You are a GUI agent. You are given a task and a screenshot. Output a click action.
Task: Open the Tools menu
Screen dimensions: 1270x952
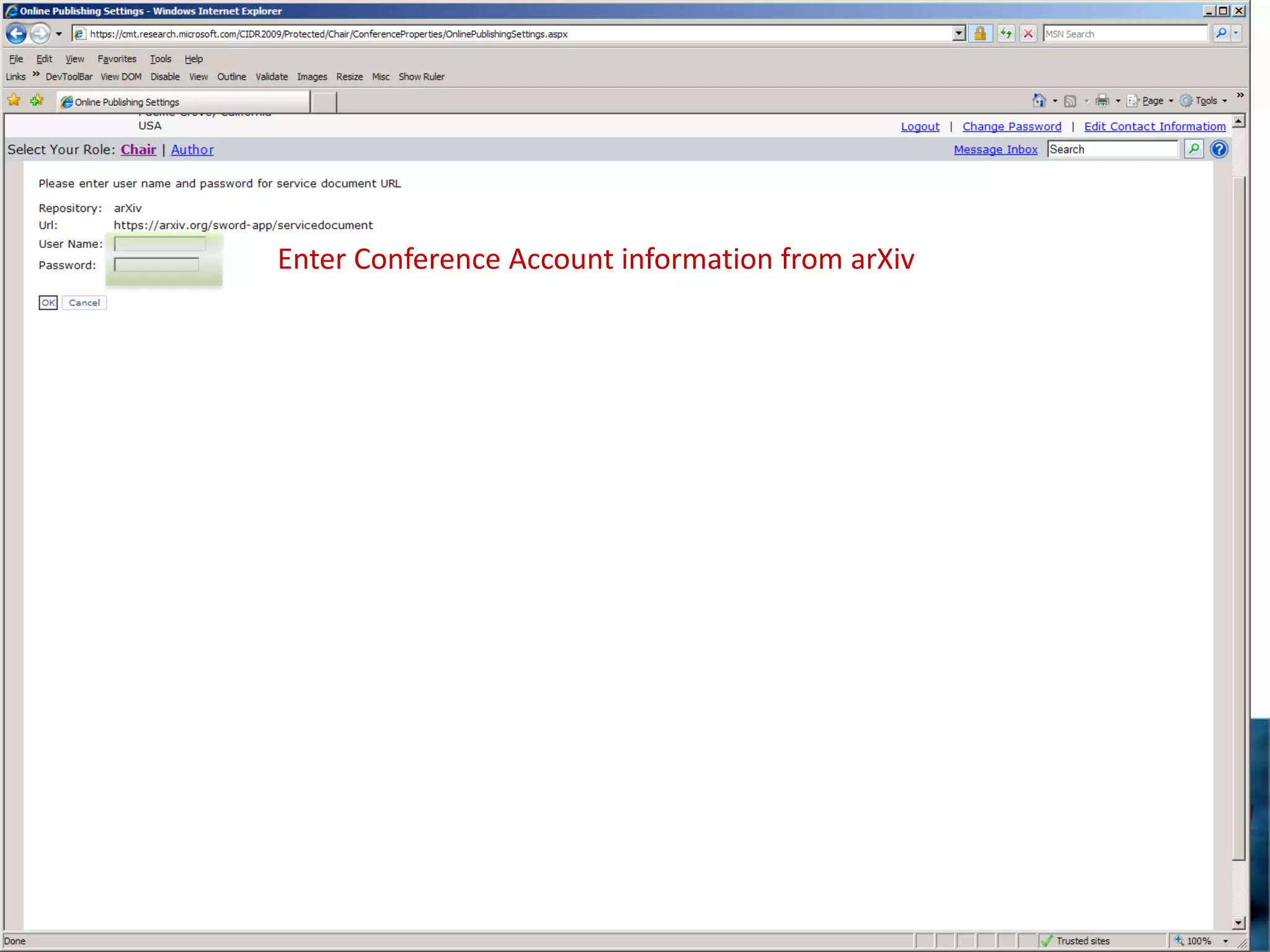[x=161, y=59]
